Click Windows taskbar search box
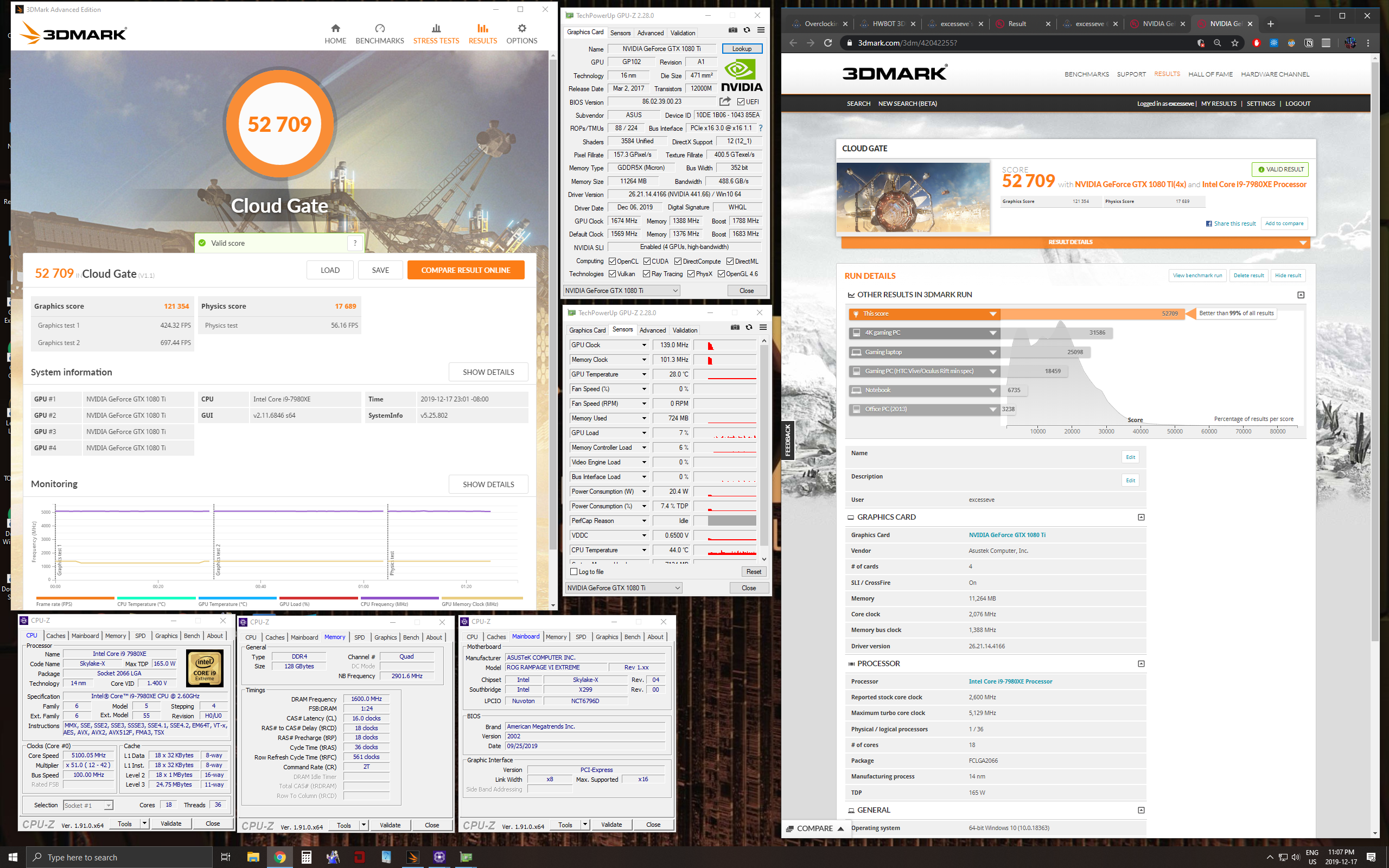This screenshot has height=868, width=1389. (x=120, y=857)
